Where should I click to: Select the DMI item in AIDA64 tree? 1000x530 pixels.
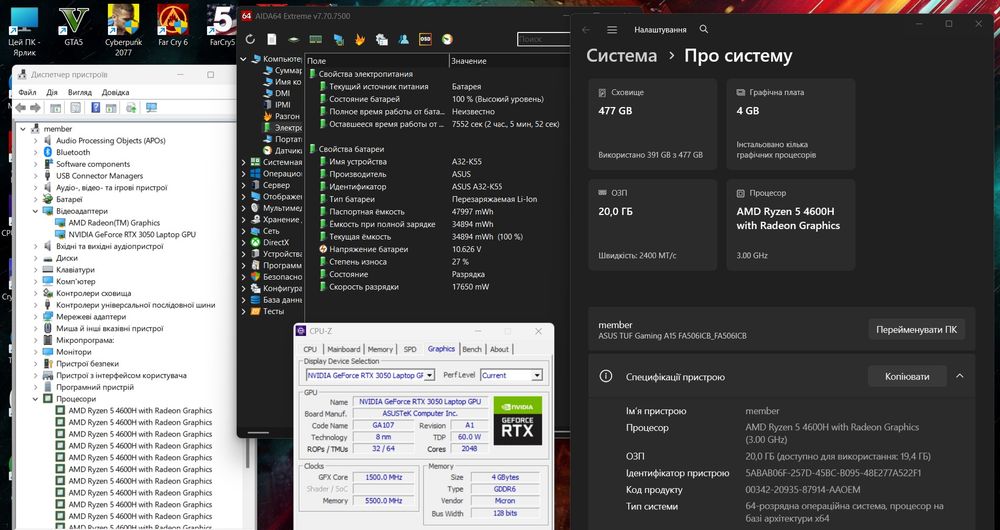(277, 93)
